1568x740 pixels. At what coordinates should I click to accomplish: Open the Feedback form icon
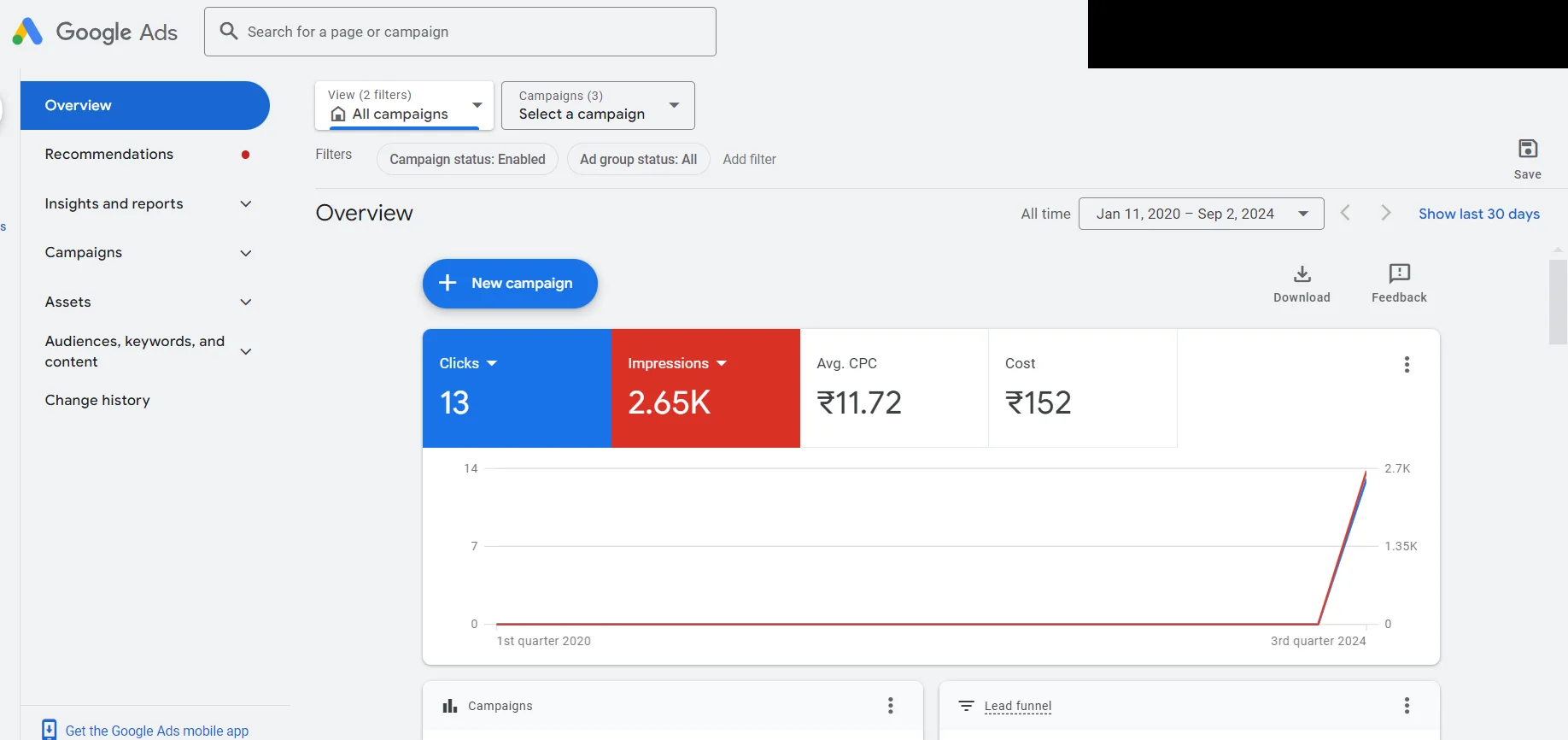(x=1399, y=283)
